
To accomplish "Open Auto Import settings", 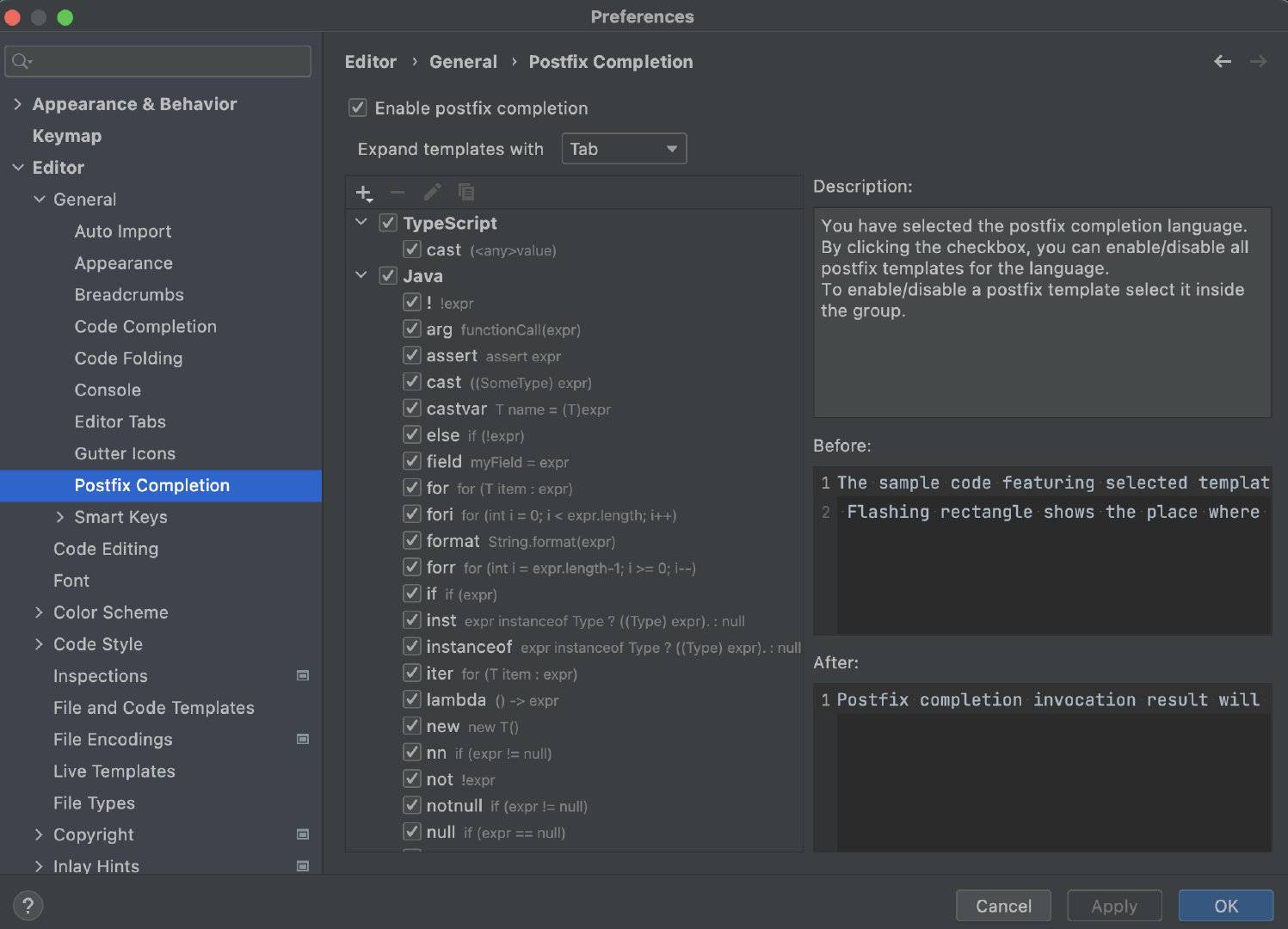I will [123, 231].
